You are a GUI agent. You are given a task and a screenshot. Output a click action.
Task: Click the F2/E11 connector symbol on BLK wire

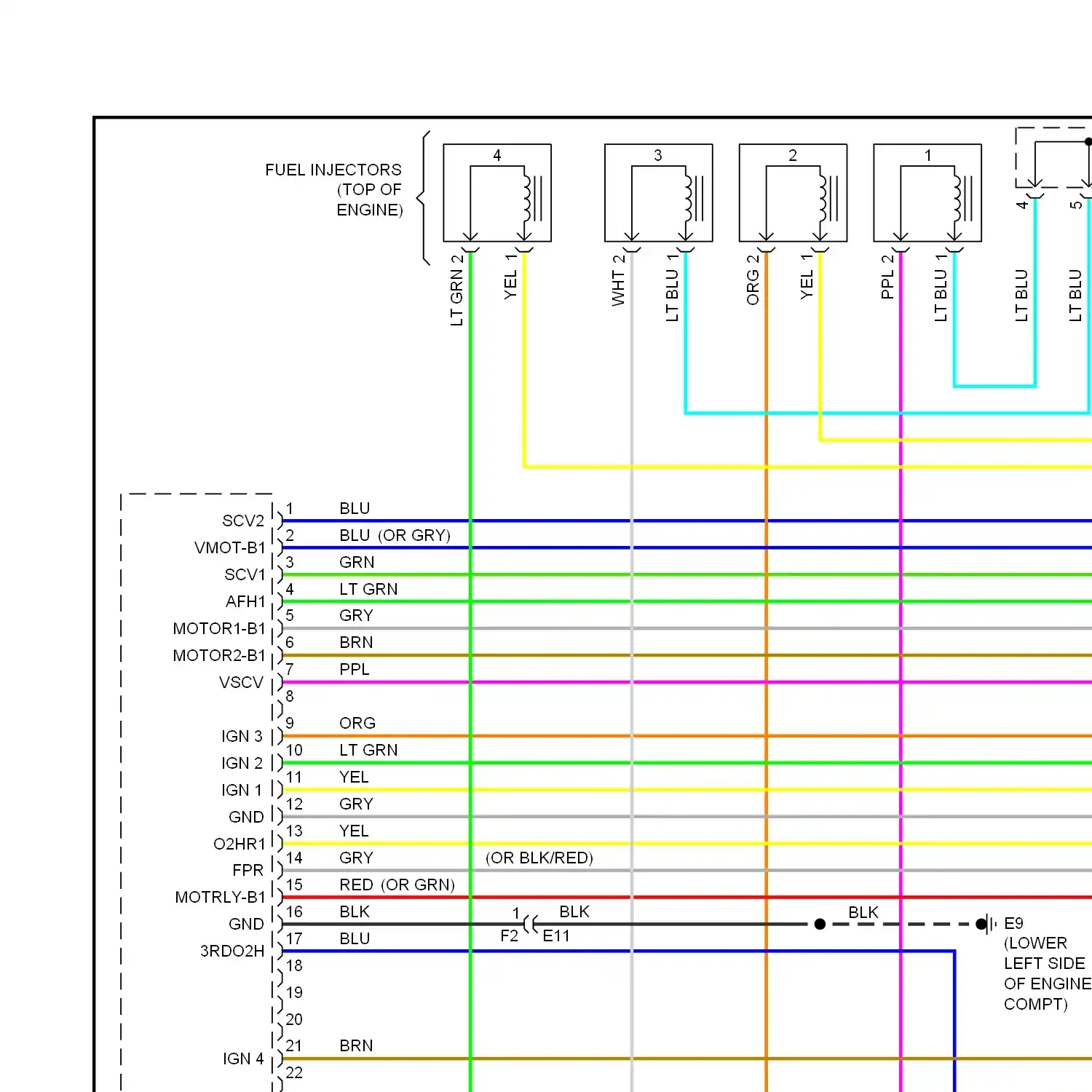tap(531, 925)
